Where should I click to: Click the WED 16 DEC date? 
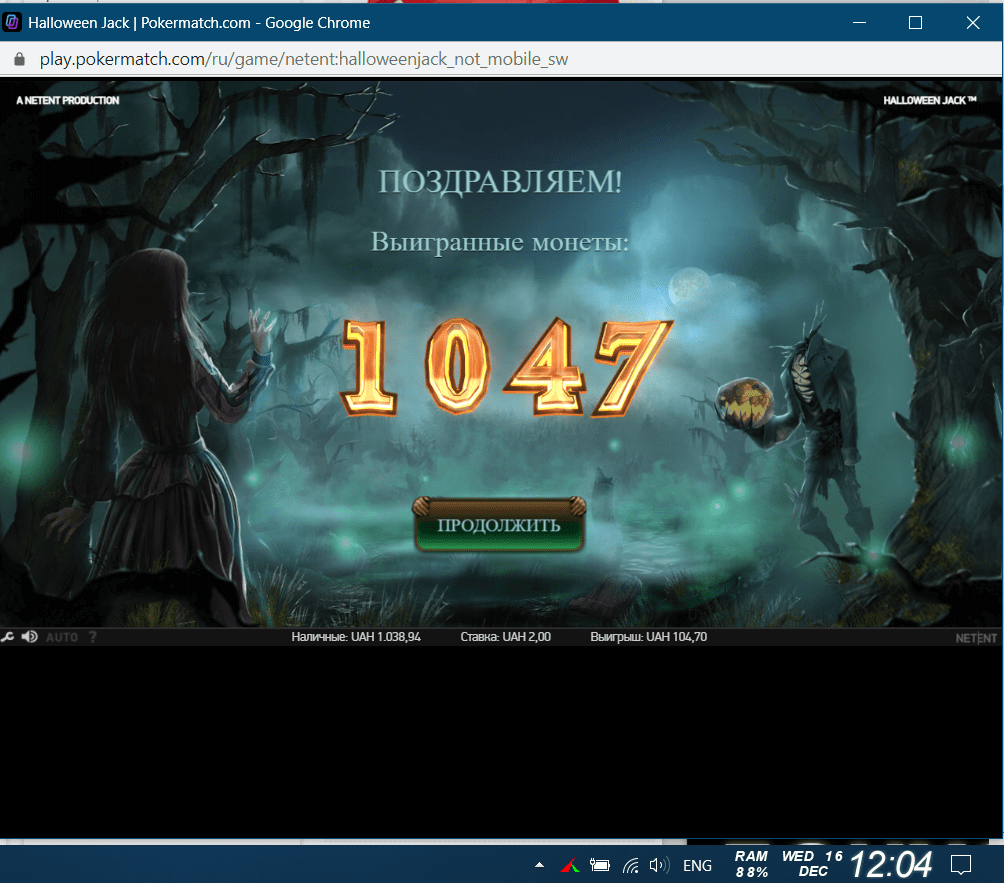[813, 864]
